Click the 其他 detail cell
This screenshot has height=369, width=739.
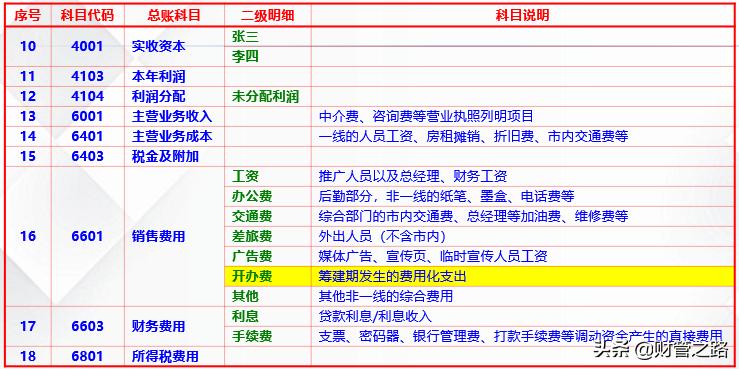[267, 296]
